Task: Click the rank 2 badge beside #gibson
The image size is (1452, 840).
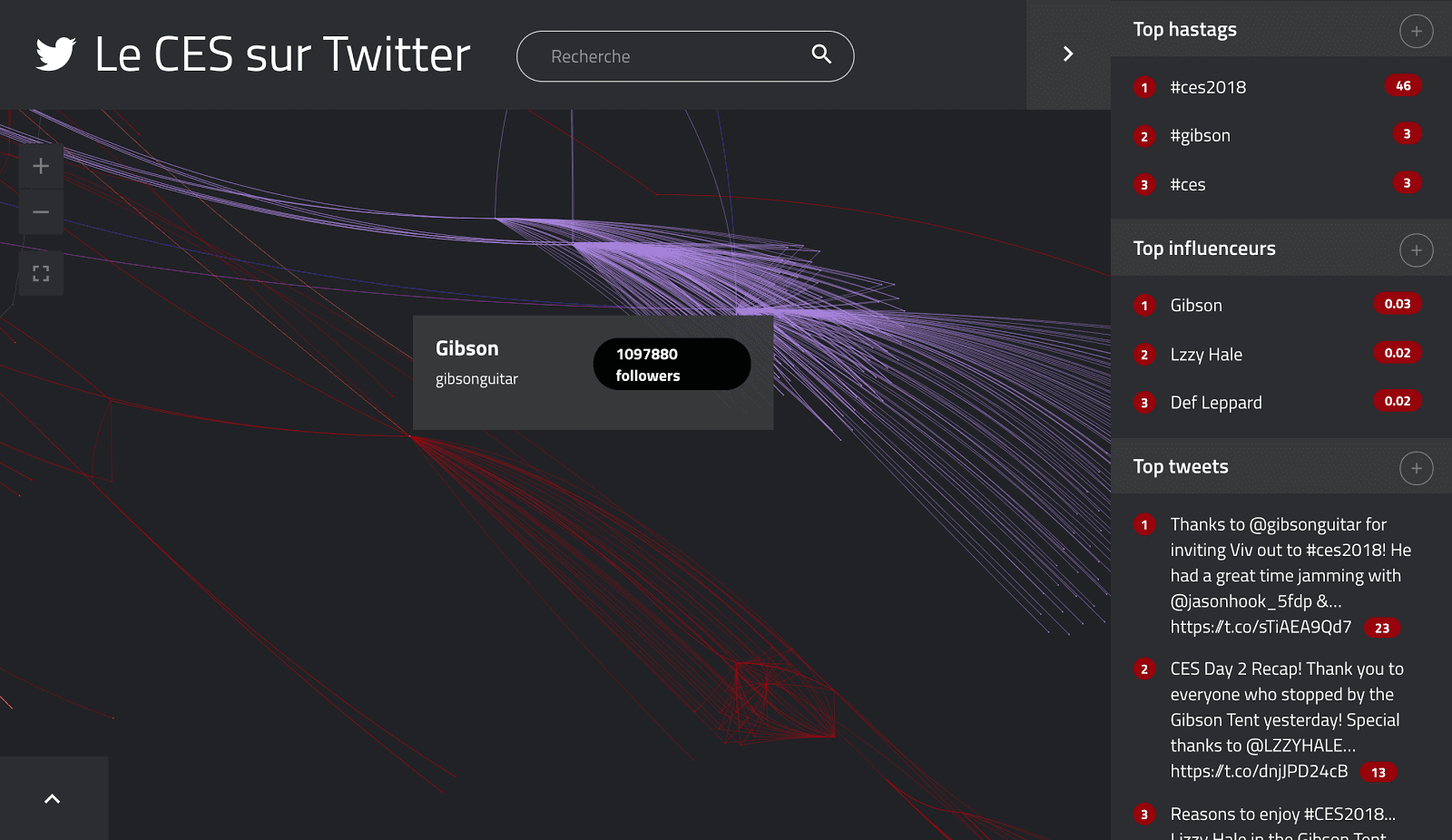Action: click(x=1144, y=136)
